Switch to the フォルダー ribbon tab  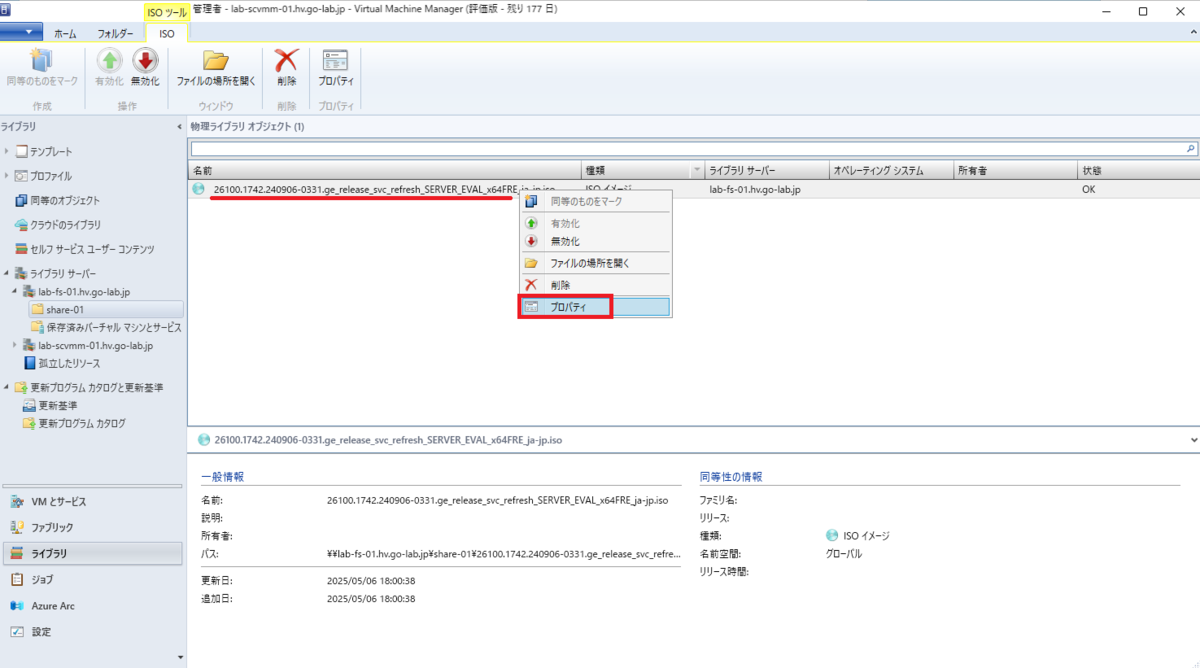[x=115, y=33]
